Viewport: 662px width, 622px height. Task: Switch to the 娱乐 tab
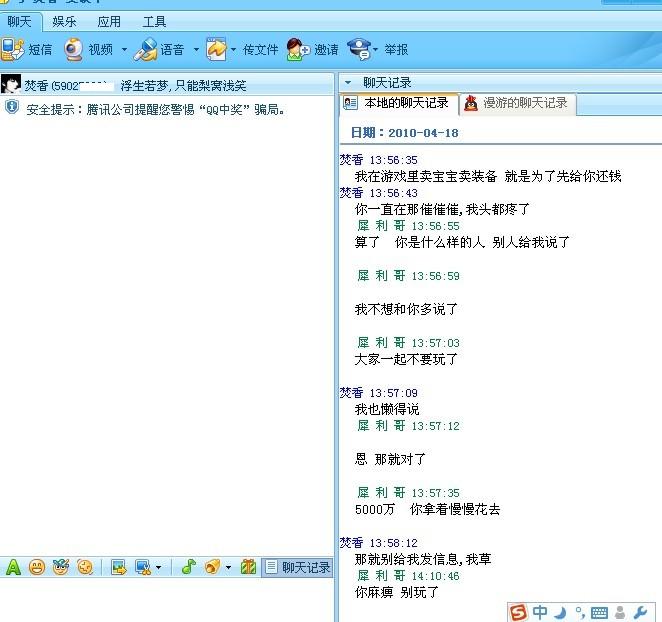pos(64,21)
